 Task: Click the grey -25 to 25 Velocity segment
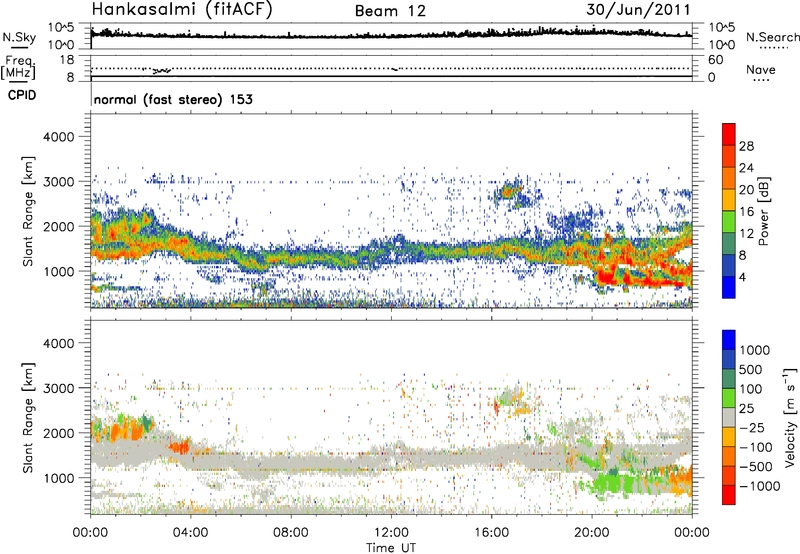pos(729,417)
